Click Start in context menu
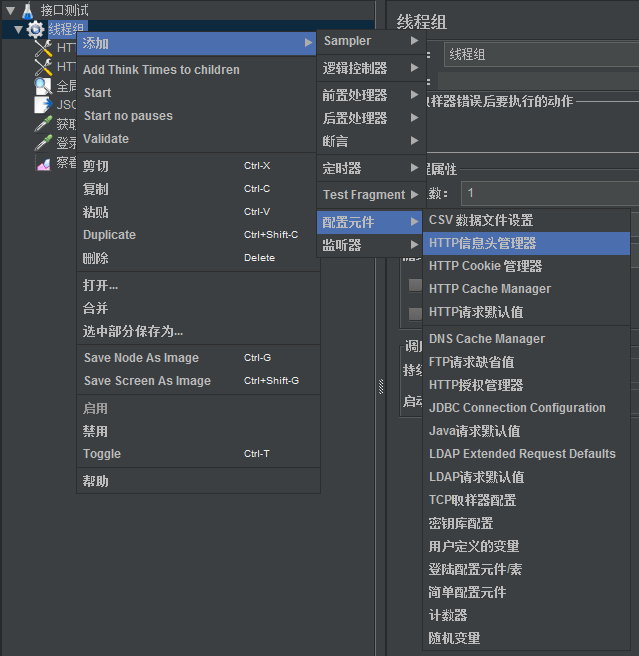This screenshot has width=639, height=656. click(x=197, y=92)
